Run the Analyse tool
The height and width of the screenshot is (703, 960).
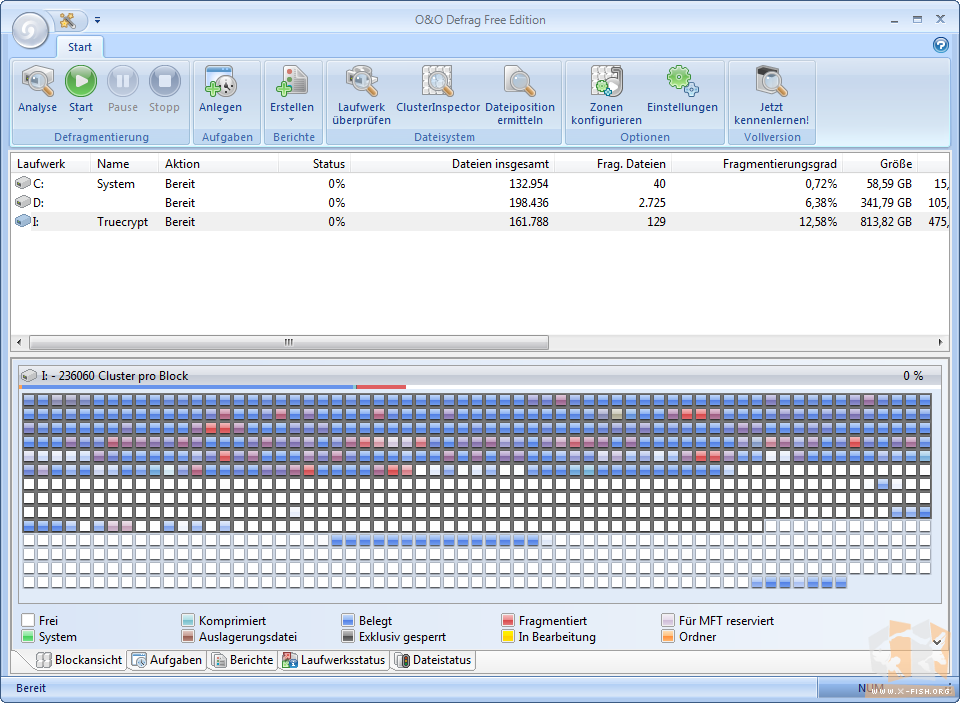click(x=37, y=89)
